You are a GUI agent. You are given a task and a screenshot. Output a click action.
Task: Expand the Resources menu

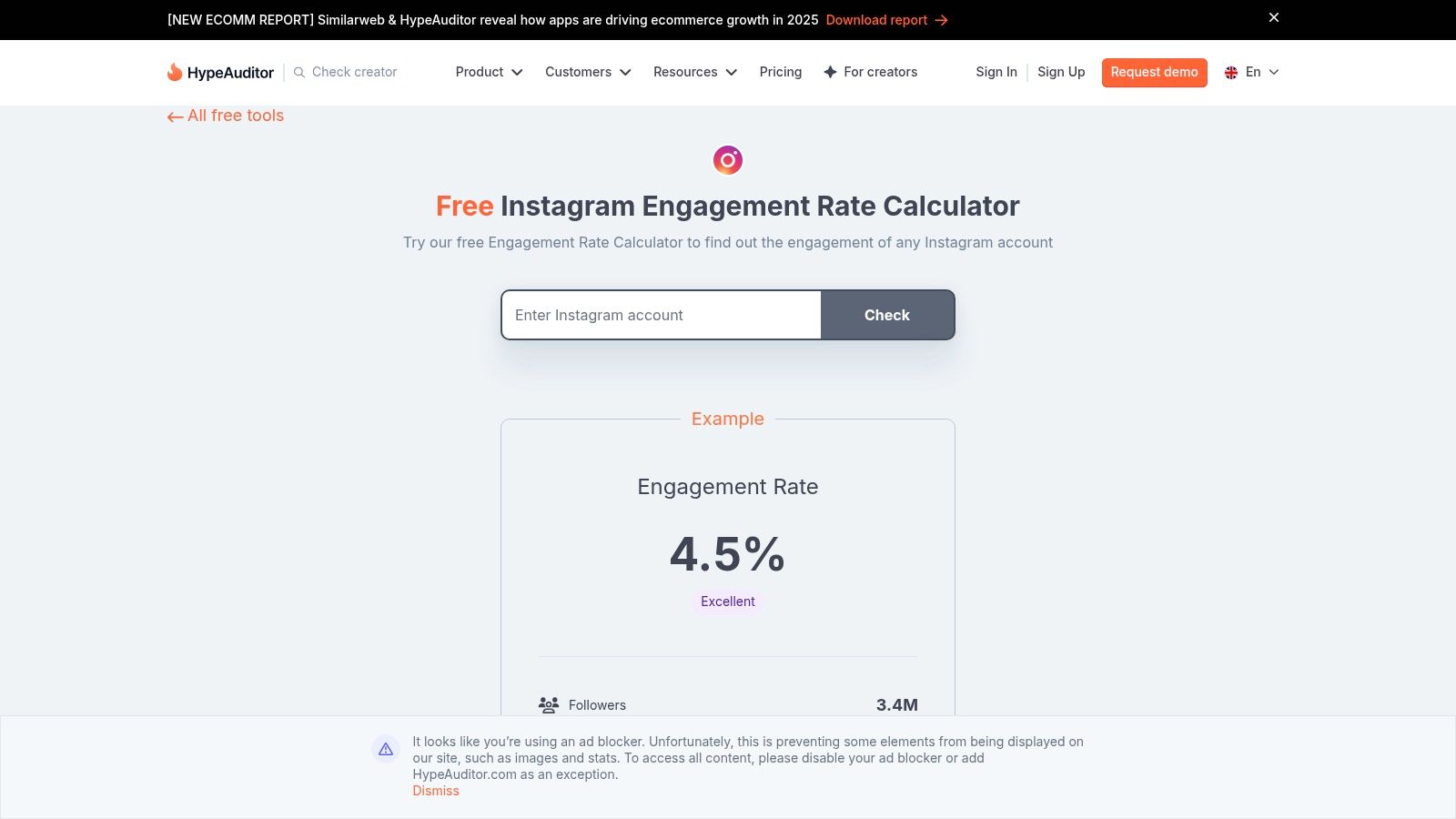pos(695,72)
